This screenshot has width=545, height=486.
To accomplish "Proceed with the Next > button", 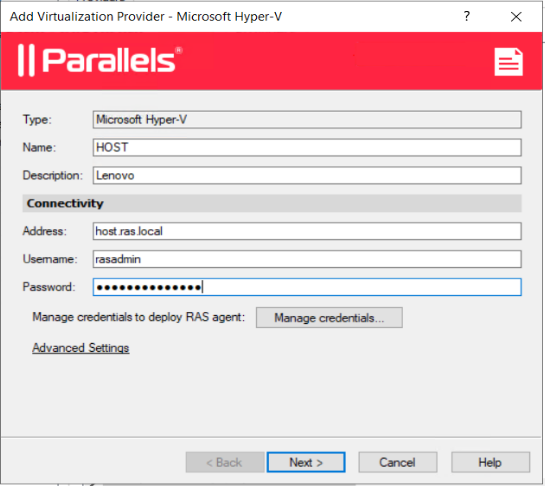I will point(306,462).
